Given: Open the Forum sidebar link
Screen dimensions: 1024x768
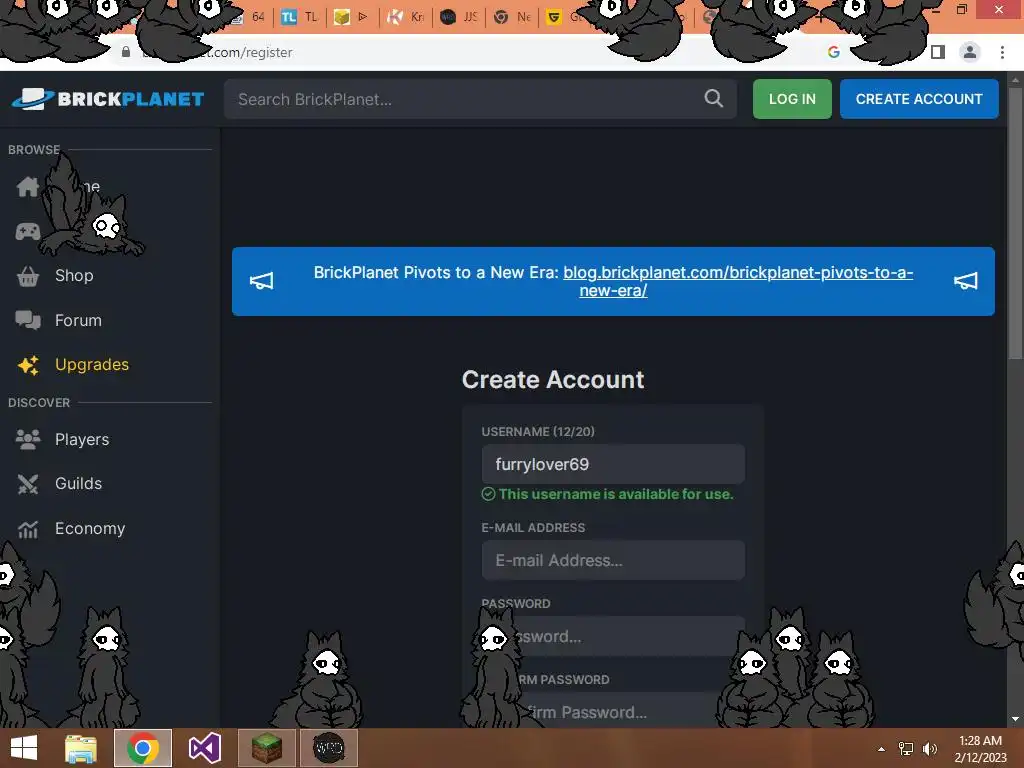Looking at the screenshot, I should (x=78, y=321).
